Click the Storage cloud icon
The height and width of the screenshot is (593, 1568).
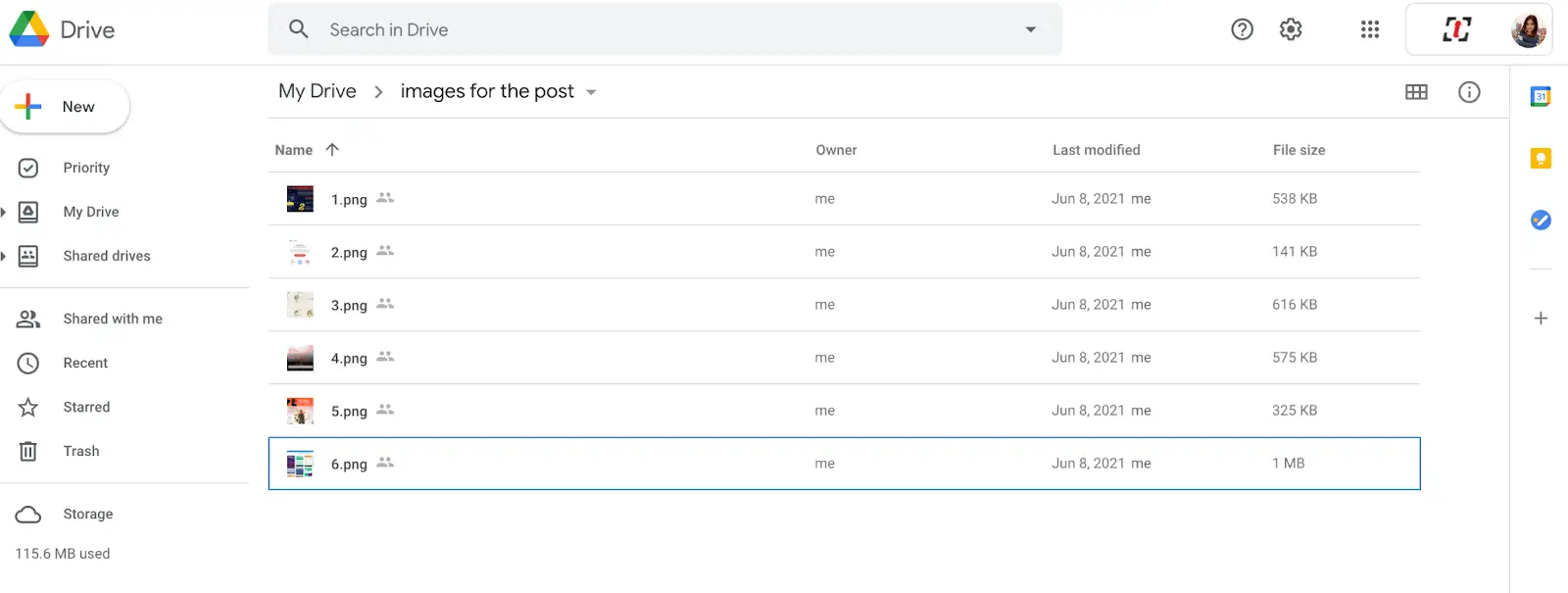[x=28, y=514]
